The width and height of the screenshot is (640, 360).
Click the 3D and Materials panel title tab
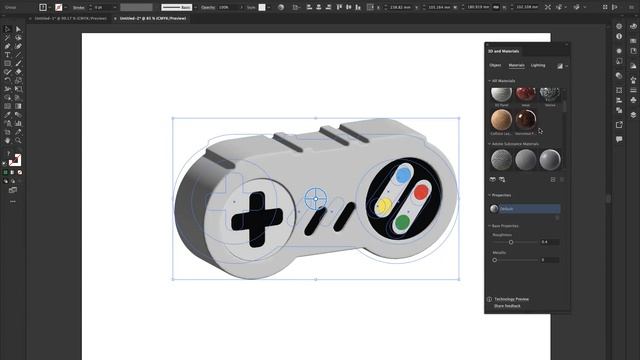[x=503, y=51]
